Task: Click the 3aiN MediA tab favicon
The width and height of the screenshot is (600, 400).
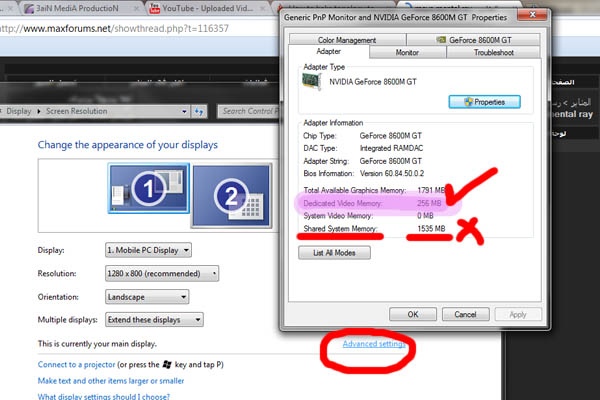Action: pos(29,8)
